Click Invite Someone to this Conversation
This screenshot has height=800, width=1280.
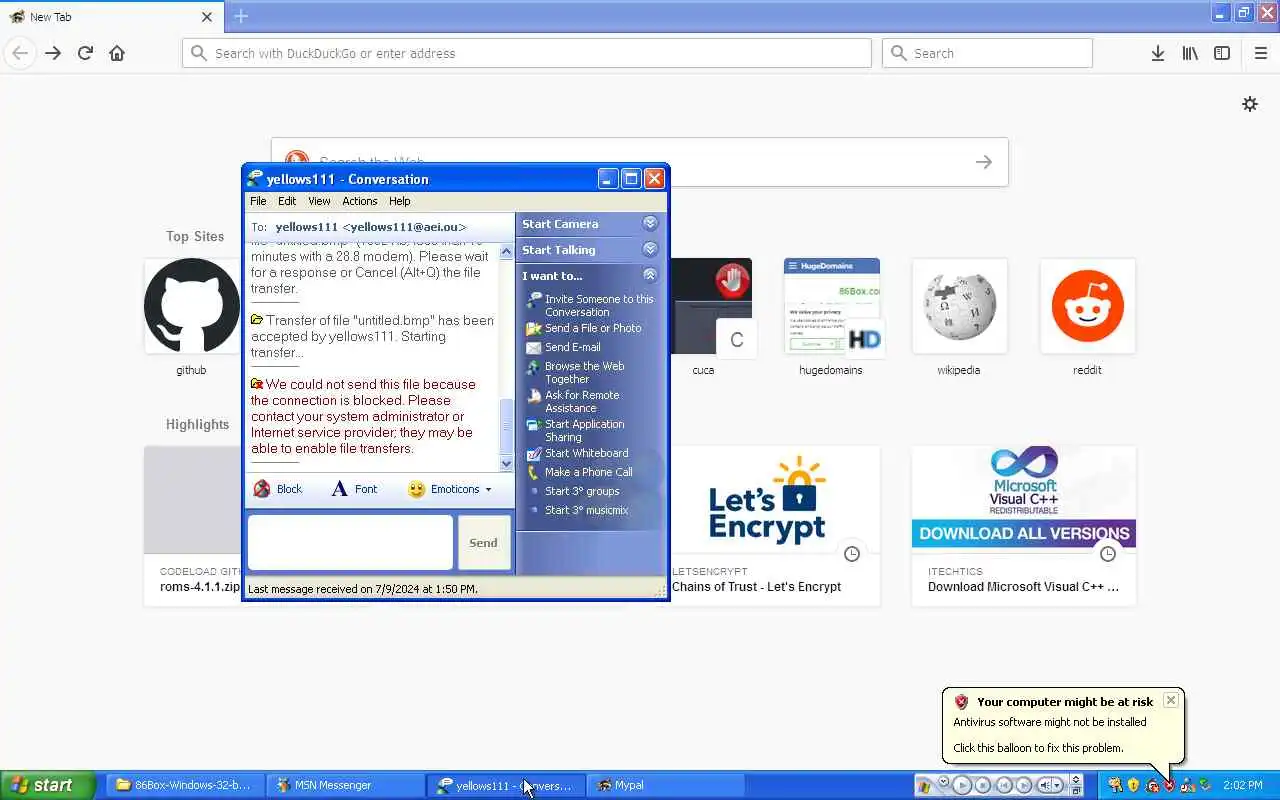[590, 305]
